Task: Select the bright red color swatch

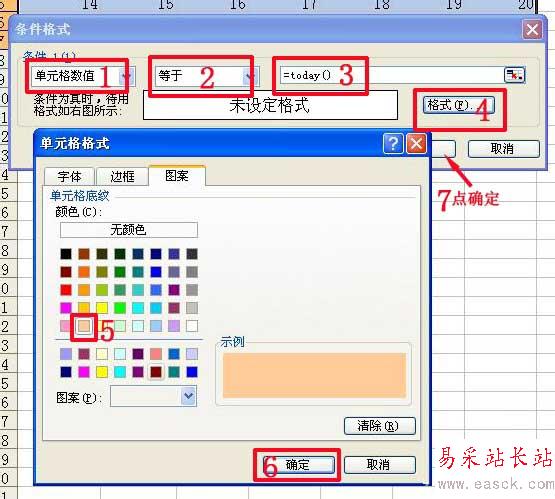Action: pos(66,290)
